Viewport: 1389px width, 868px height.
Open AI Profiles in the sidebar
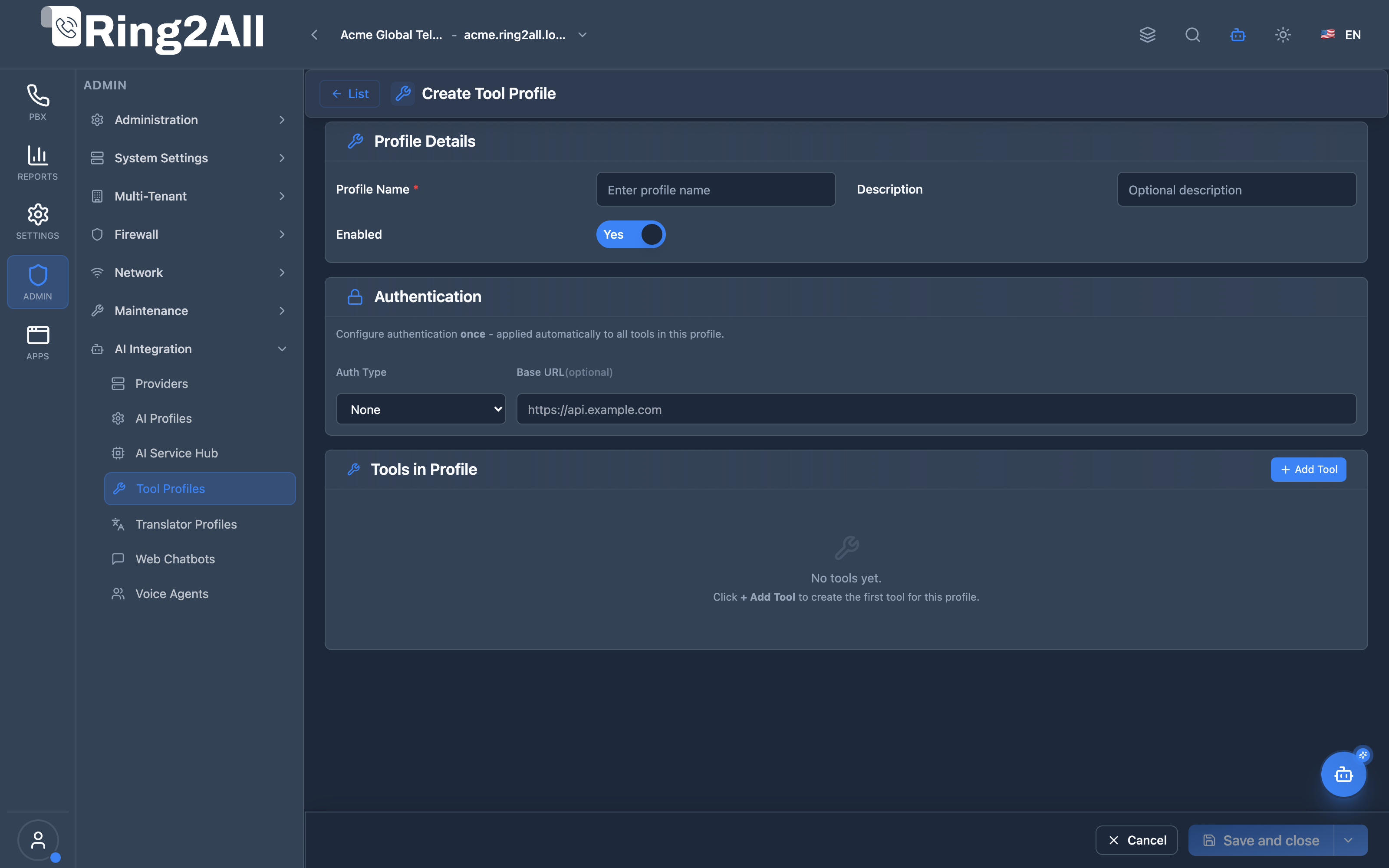pyautogui.click(x=200, y=418)
